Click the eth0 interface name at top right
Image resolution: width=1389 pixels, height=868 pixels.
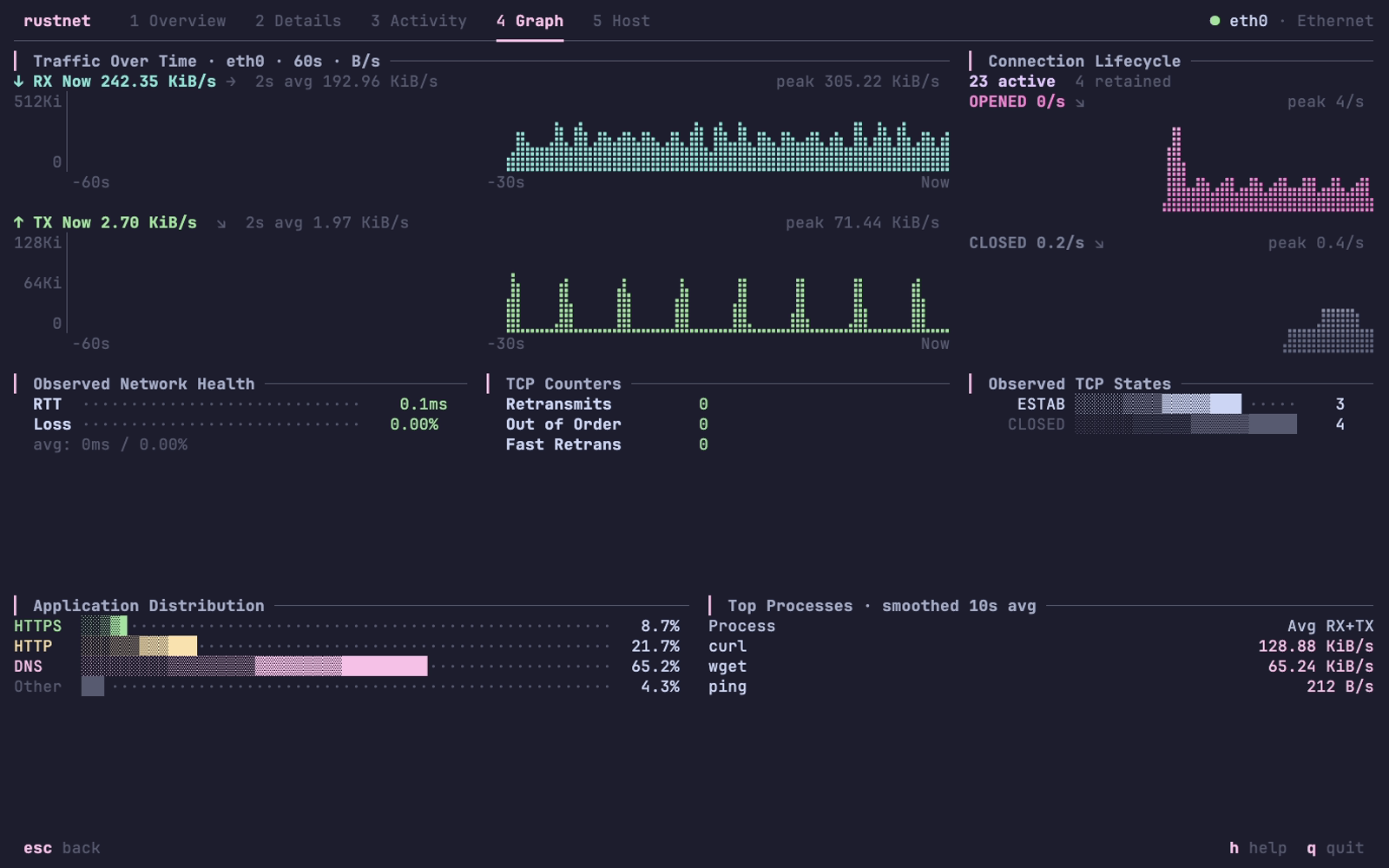[x=1248, y=21]
